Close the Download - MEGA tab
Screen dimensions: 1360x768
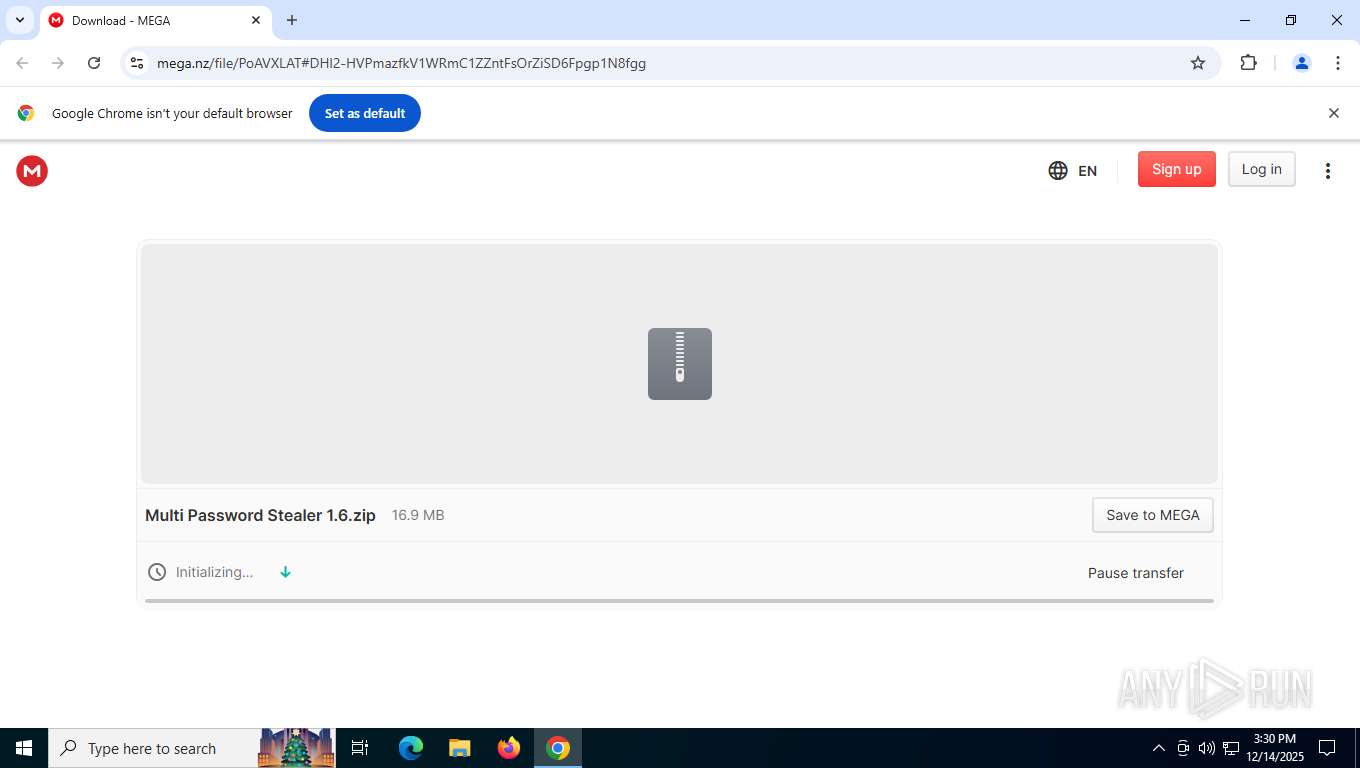(256, 20)
